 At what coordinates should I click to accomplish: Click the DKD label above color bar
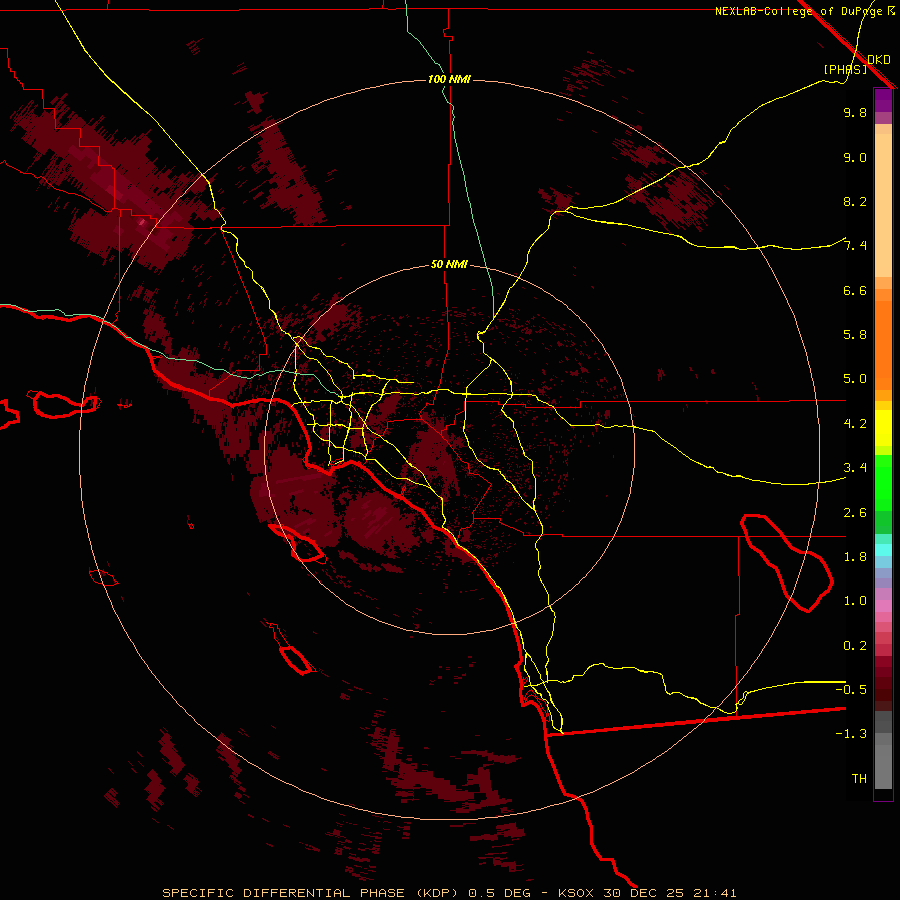click(x=879, y=59)
